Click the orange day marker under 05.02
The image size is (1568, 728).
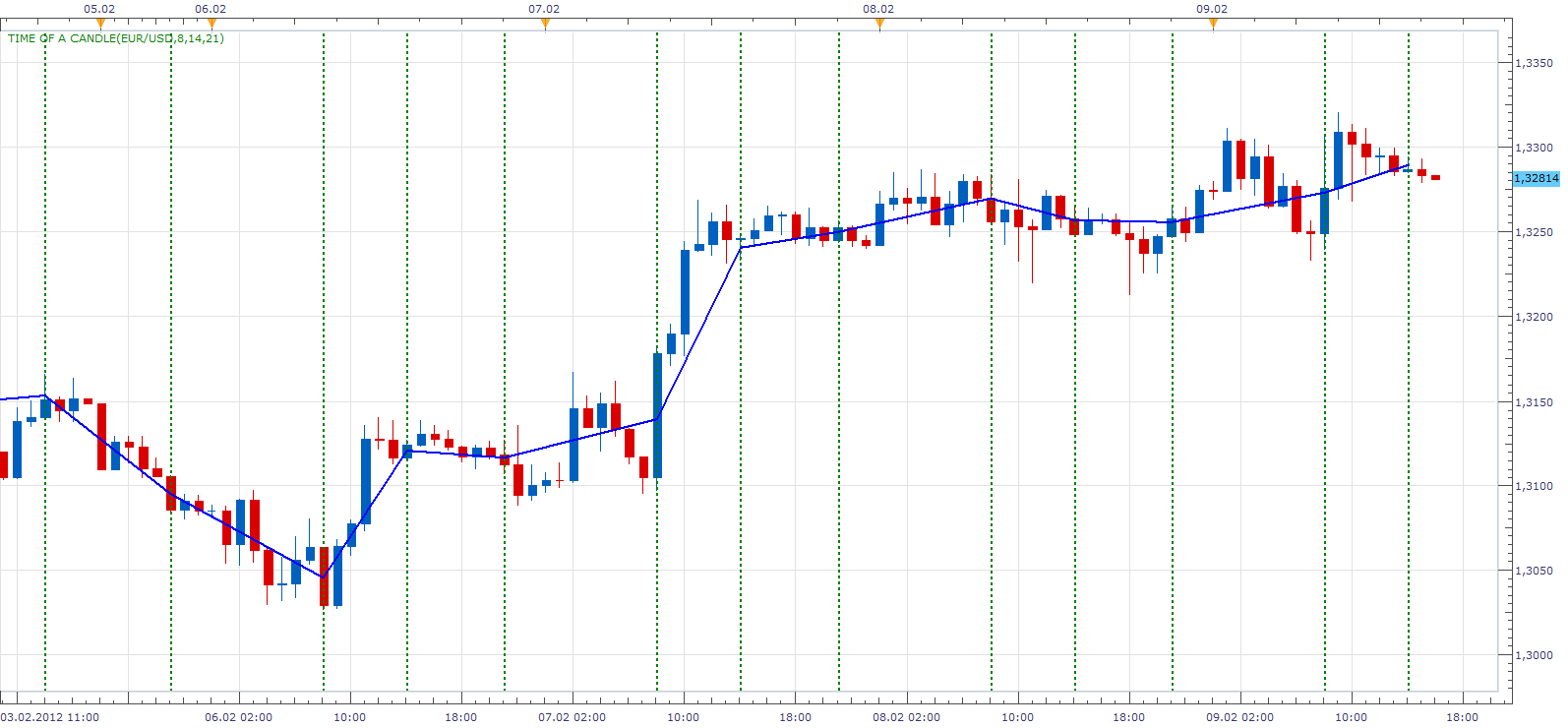pyautogui.click(x=100, y=24)
